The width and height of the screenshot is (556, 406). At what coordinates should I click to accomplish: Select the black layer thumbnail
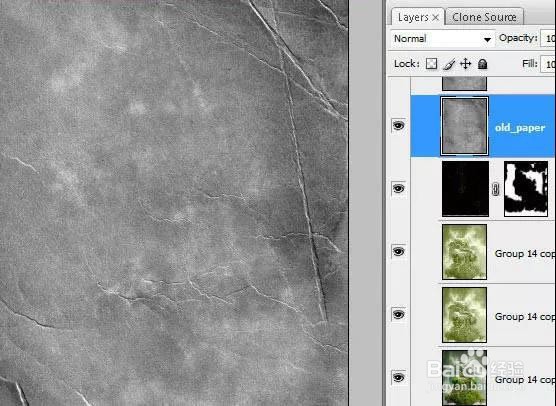pyautogui.click(x=465, y=189)
